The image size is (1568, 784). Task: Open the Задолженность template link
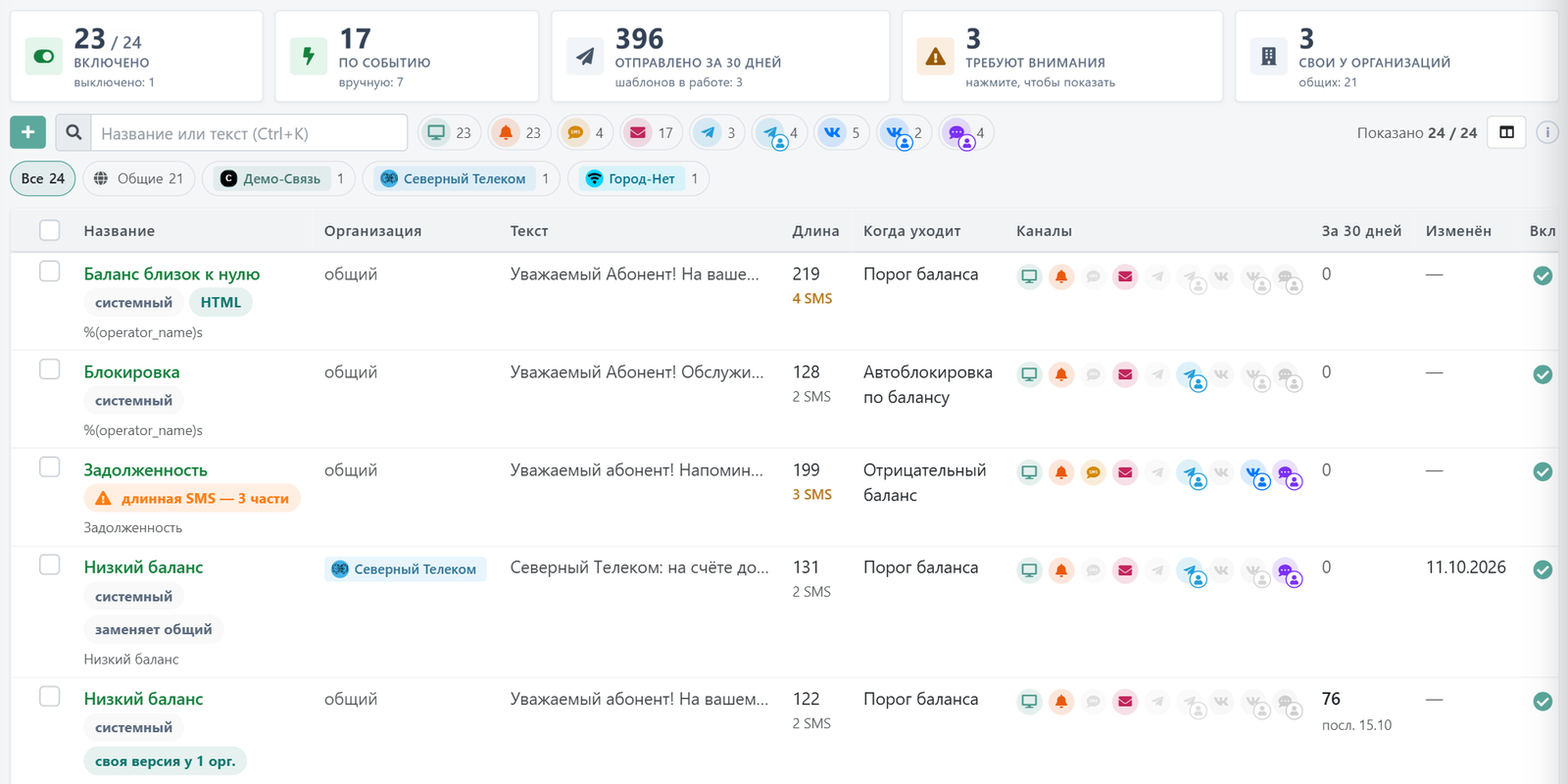pyautogui.click(x=145, y=470)
